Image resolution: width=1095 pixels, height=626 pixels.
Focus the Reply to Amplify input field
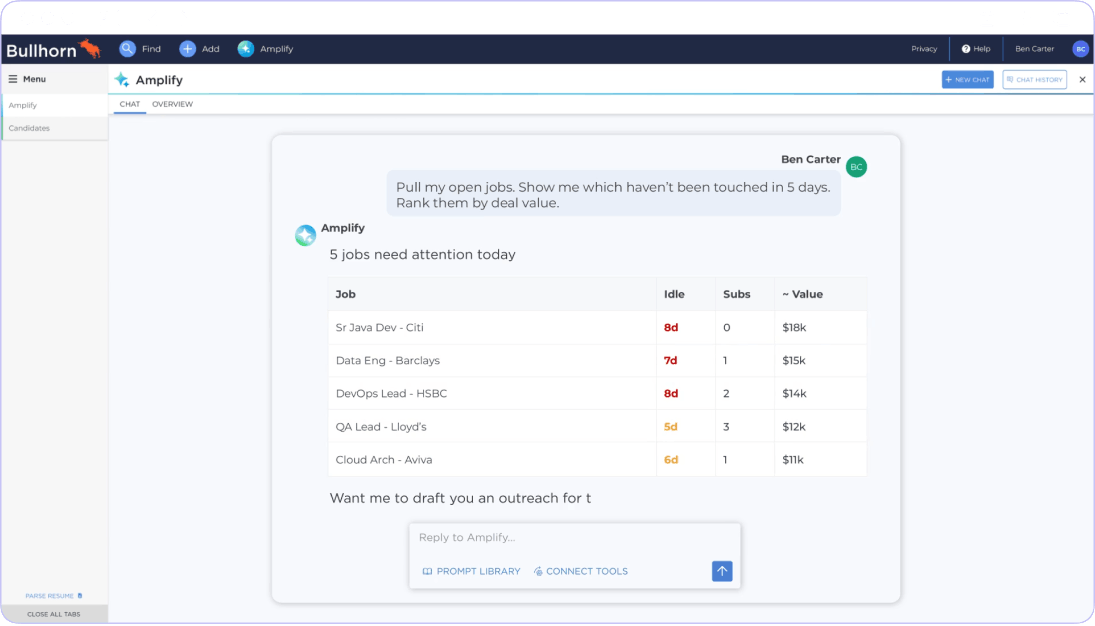pyautogui.click(x=574, y=538)
